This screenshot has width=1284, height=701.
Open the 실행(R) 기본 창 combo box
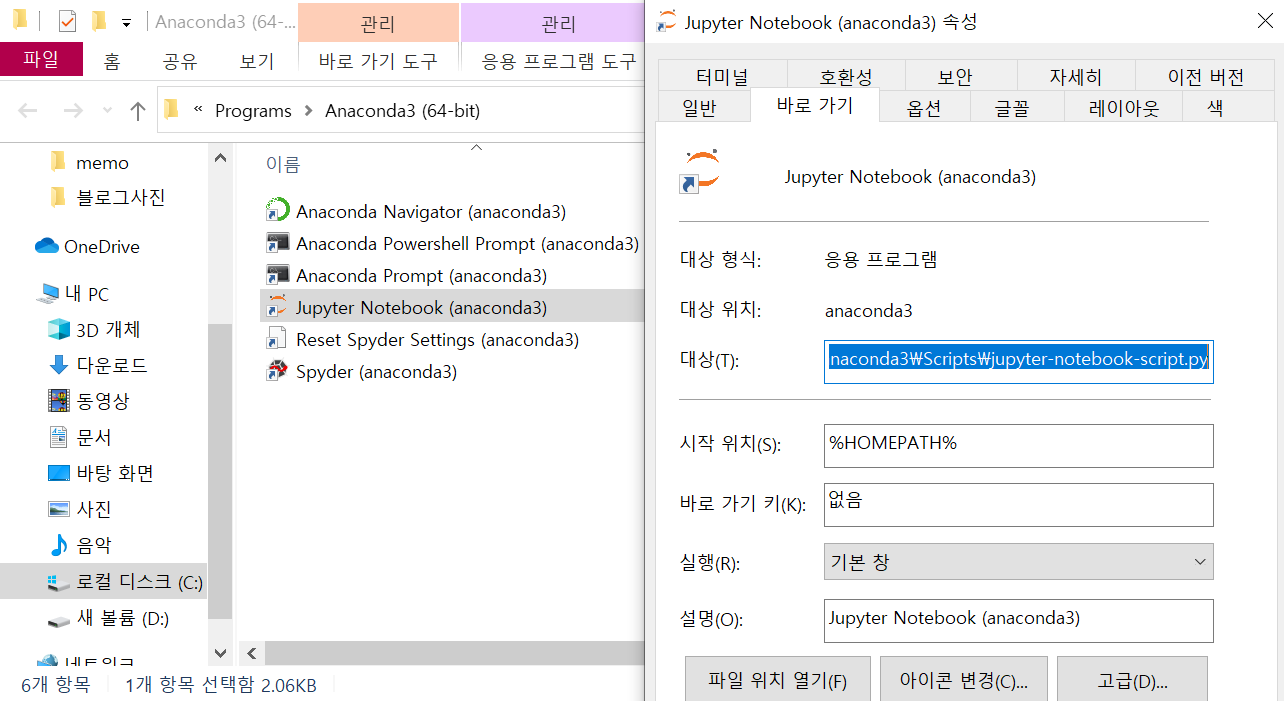click(x=1019, y=562)
